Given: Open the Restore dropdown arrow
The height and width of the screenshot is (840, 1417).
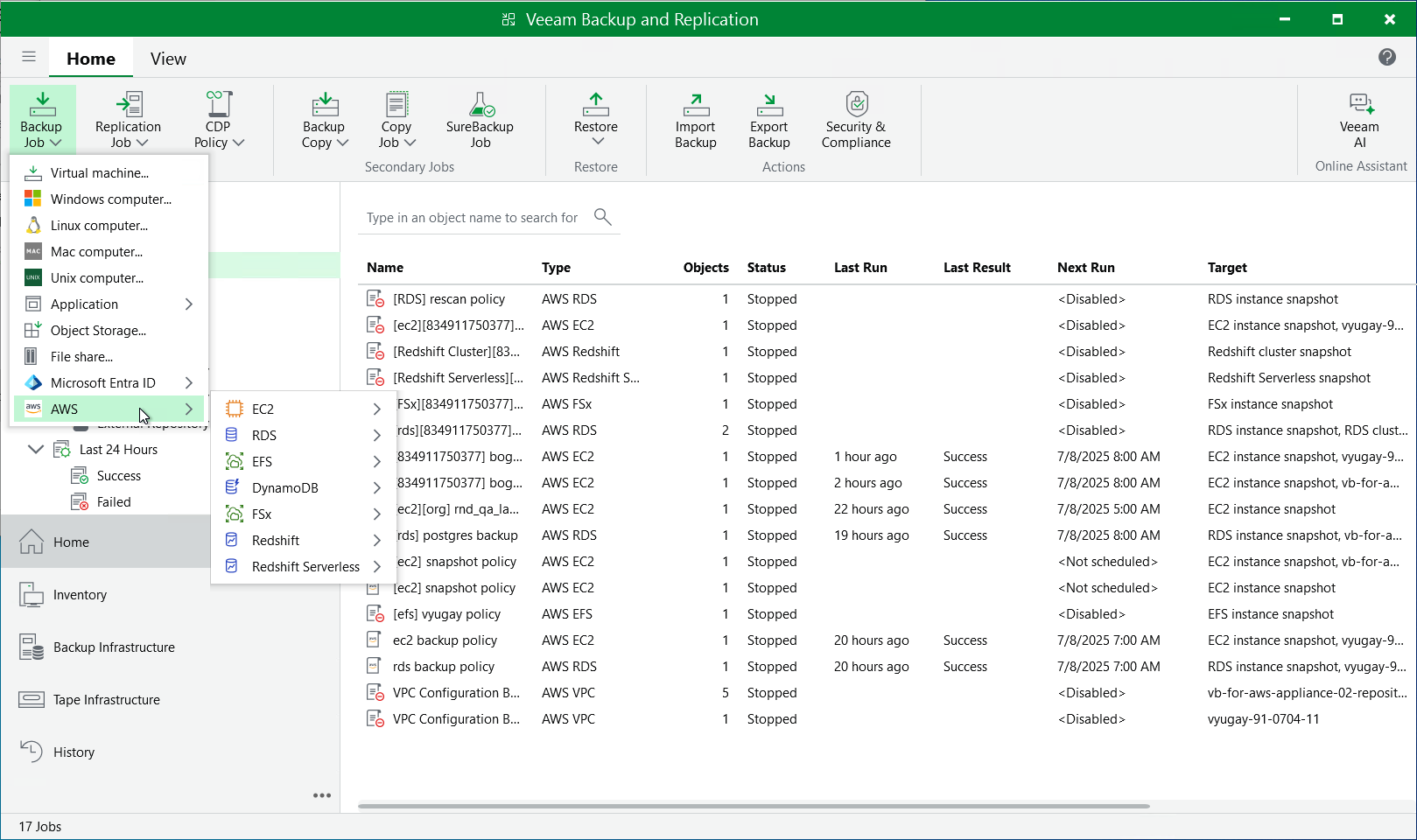Looking at the screenshot, I should tap(597, 142).
